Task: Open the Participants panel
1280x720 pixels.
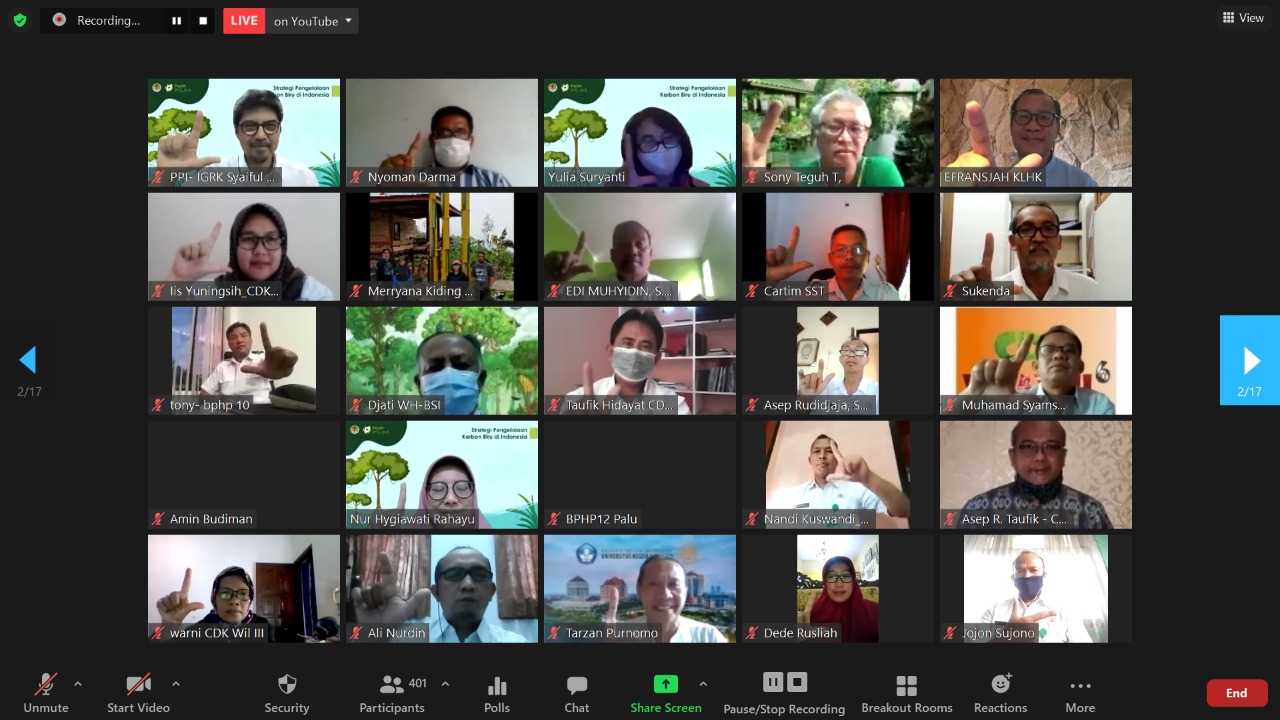Action: pyautogui.click(x=392, y=692)
